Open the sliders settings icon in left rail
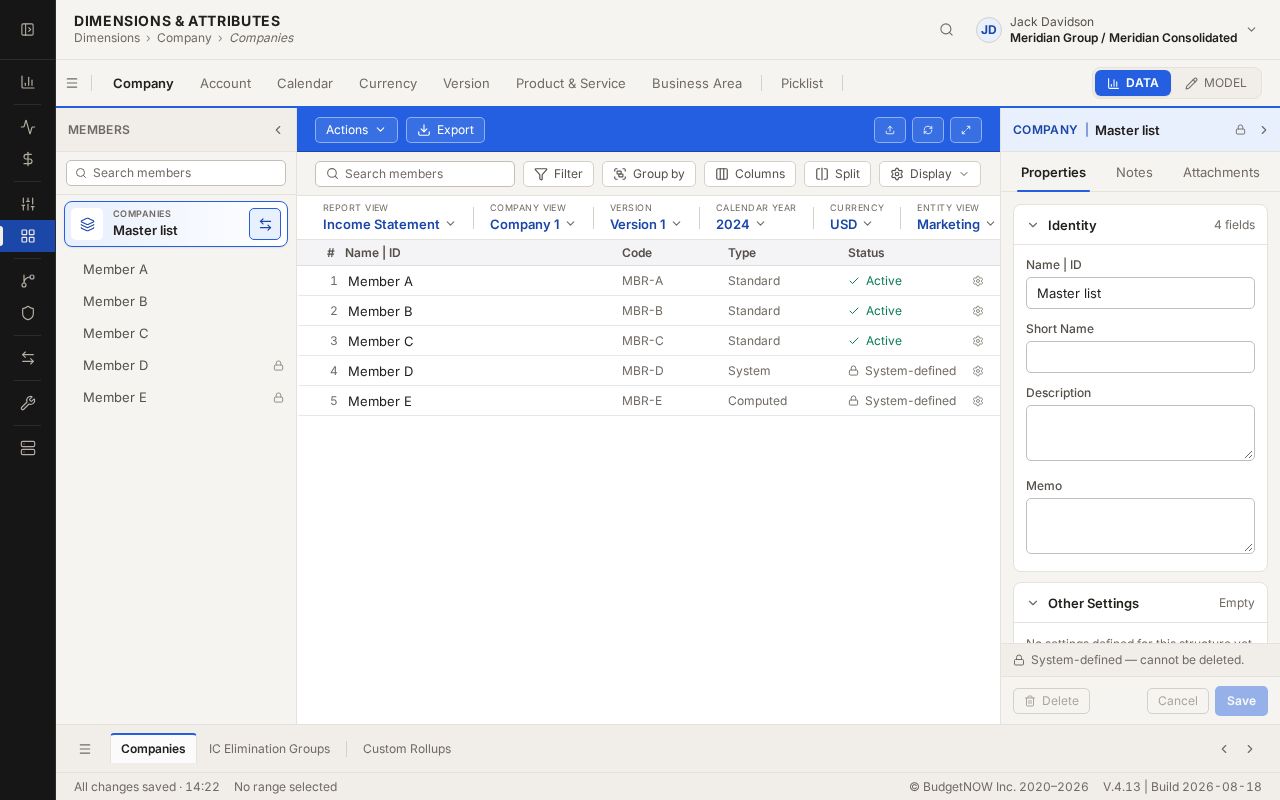This screenshot has width=1280, height=800. click(28, 204)
